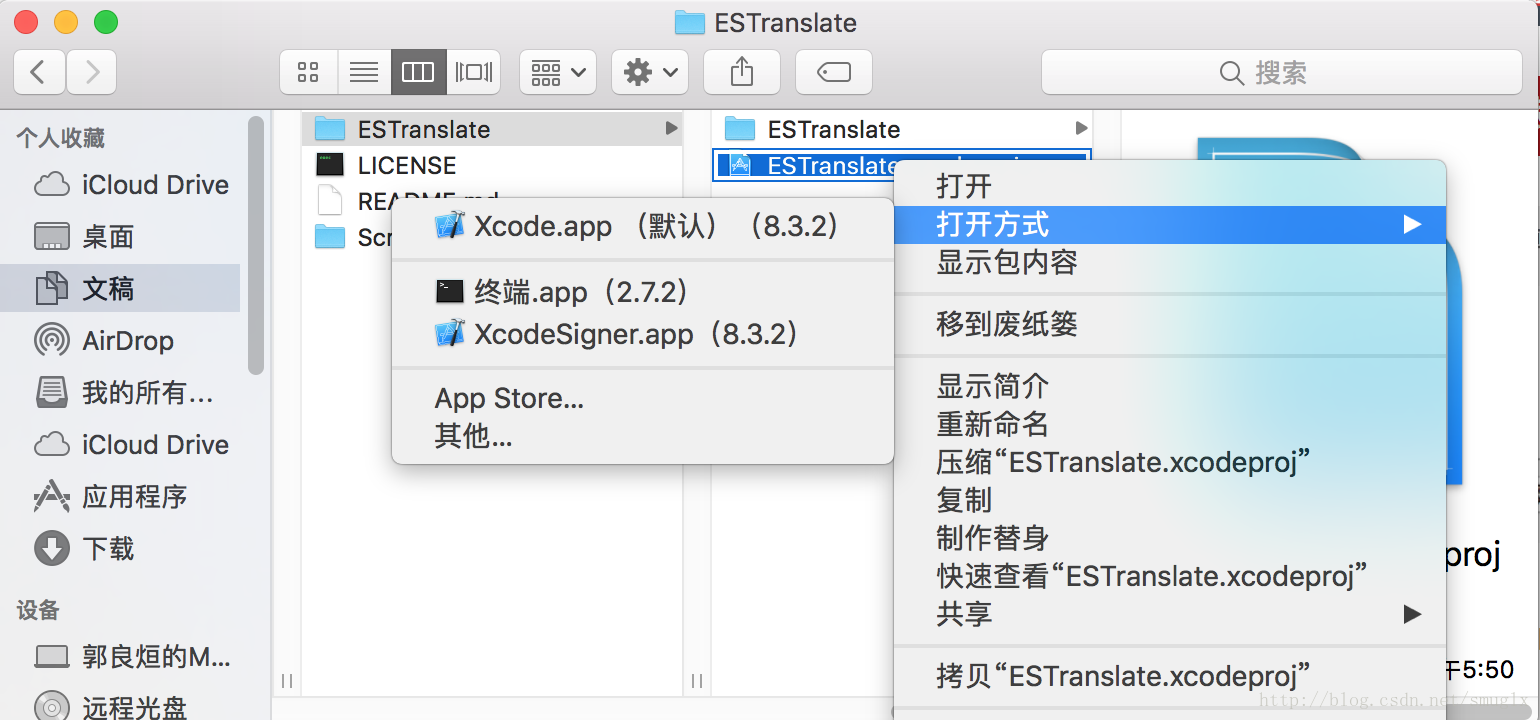This screenshot has height=720, width=1540.
Task: Click the 打开方式 submenu arrow
Action: point(1411,224)
